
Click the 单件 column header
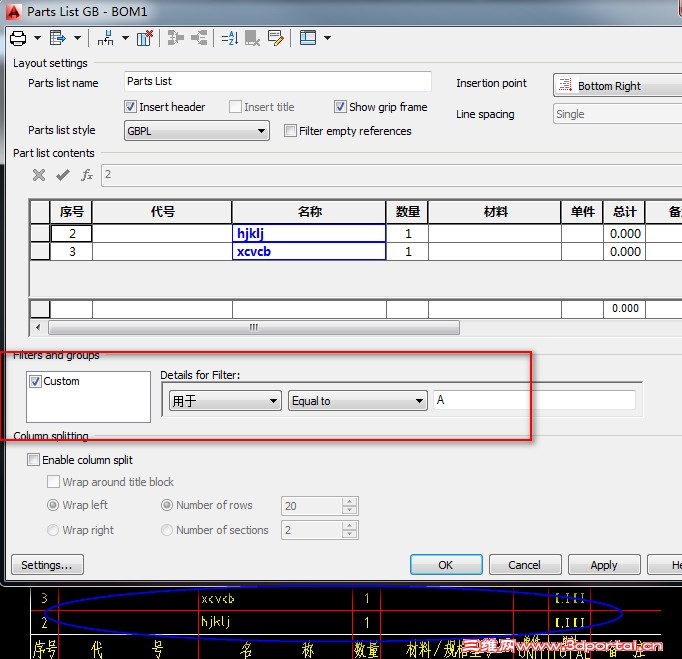[x=582, y=212]
